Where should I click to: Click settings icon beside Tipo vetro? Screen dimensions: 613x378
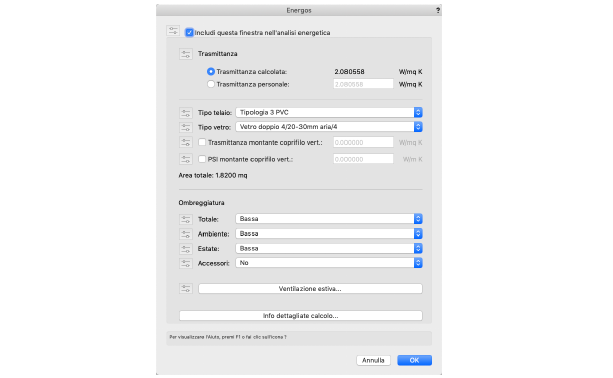(x=186, y=127)
